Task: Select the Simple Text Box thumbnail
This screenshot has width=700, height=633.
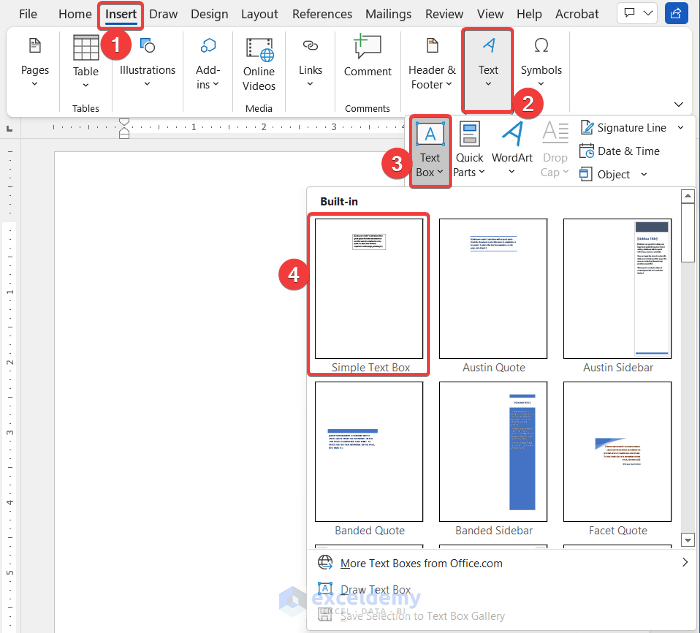Action: 369,295
